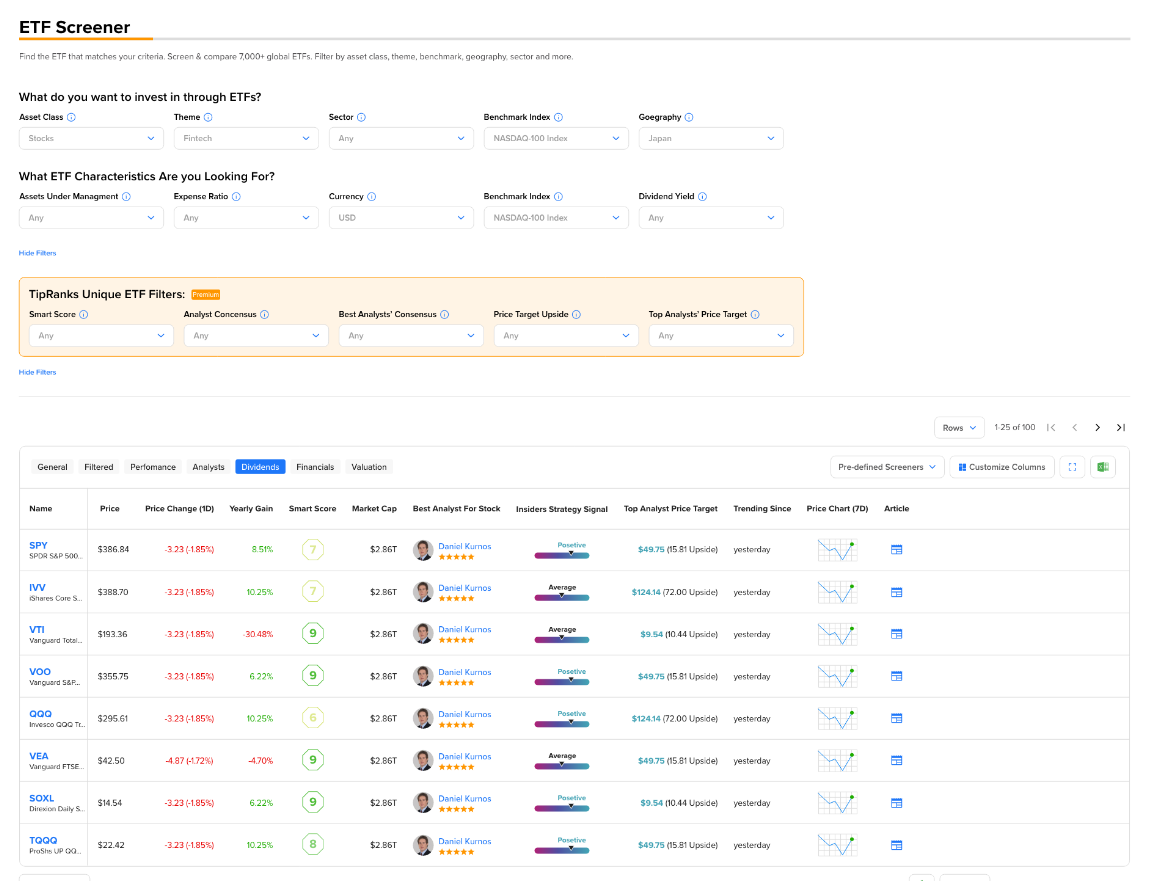Click the Premium badge
The width and height of the screenshot is (1149, 881).
[206, 295]
